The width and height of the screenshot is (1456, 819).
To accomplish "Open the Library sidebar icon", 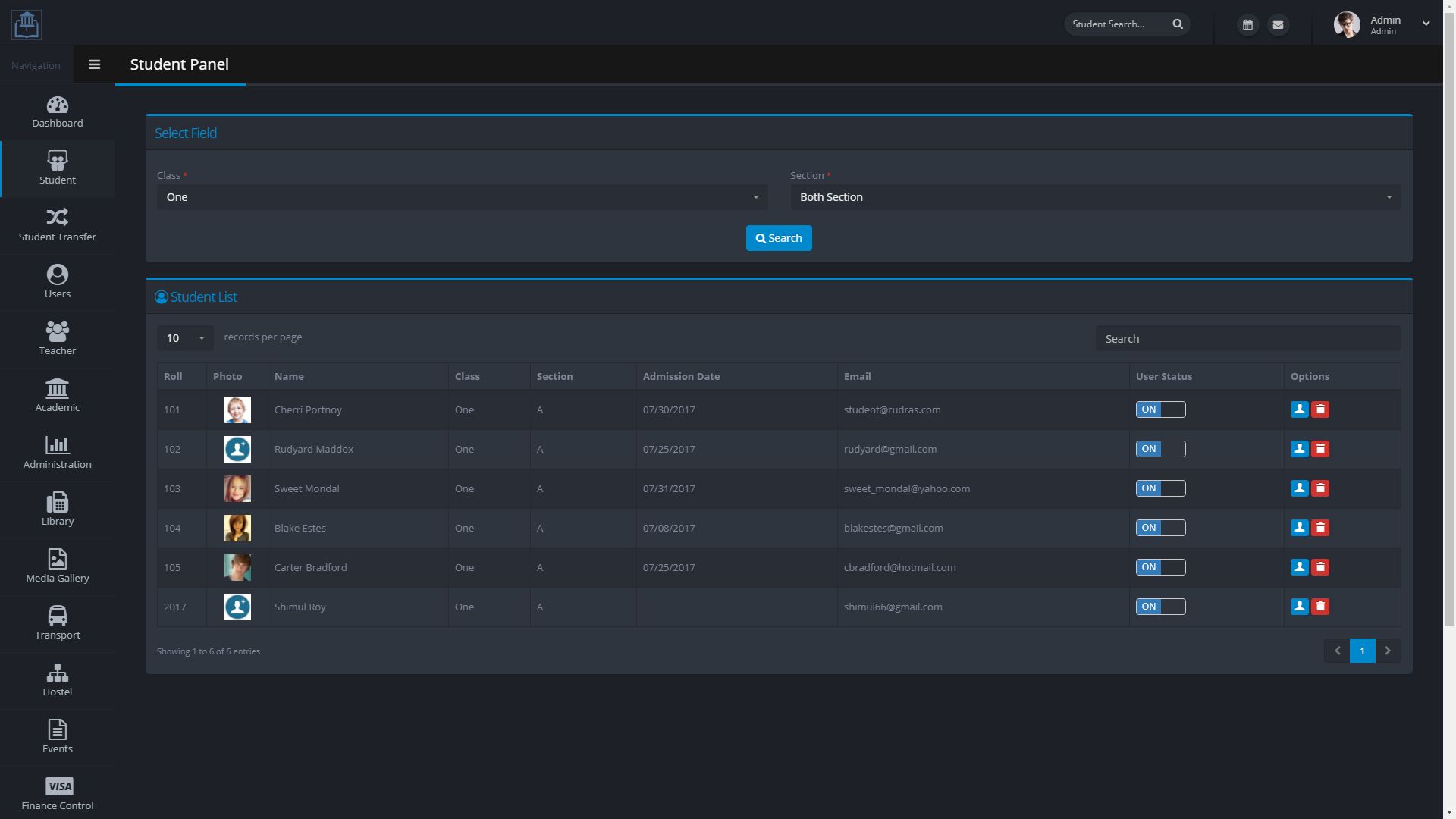I will [x=58, y=510].
